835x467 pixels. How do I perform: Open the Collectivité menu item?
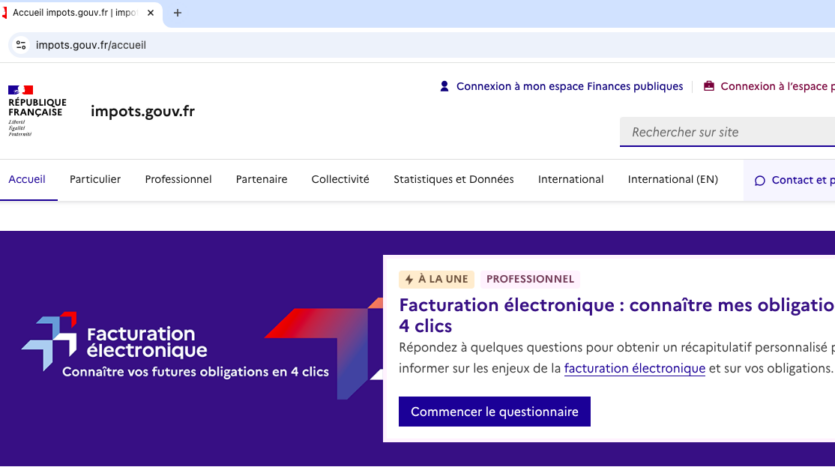(340, 180)
